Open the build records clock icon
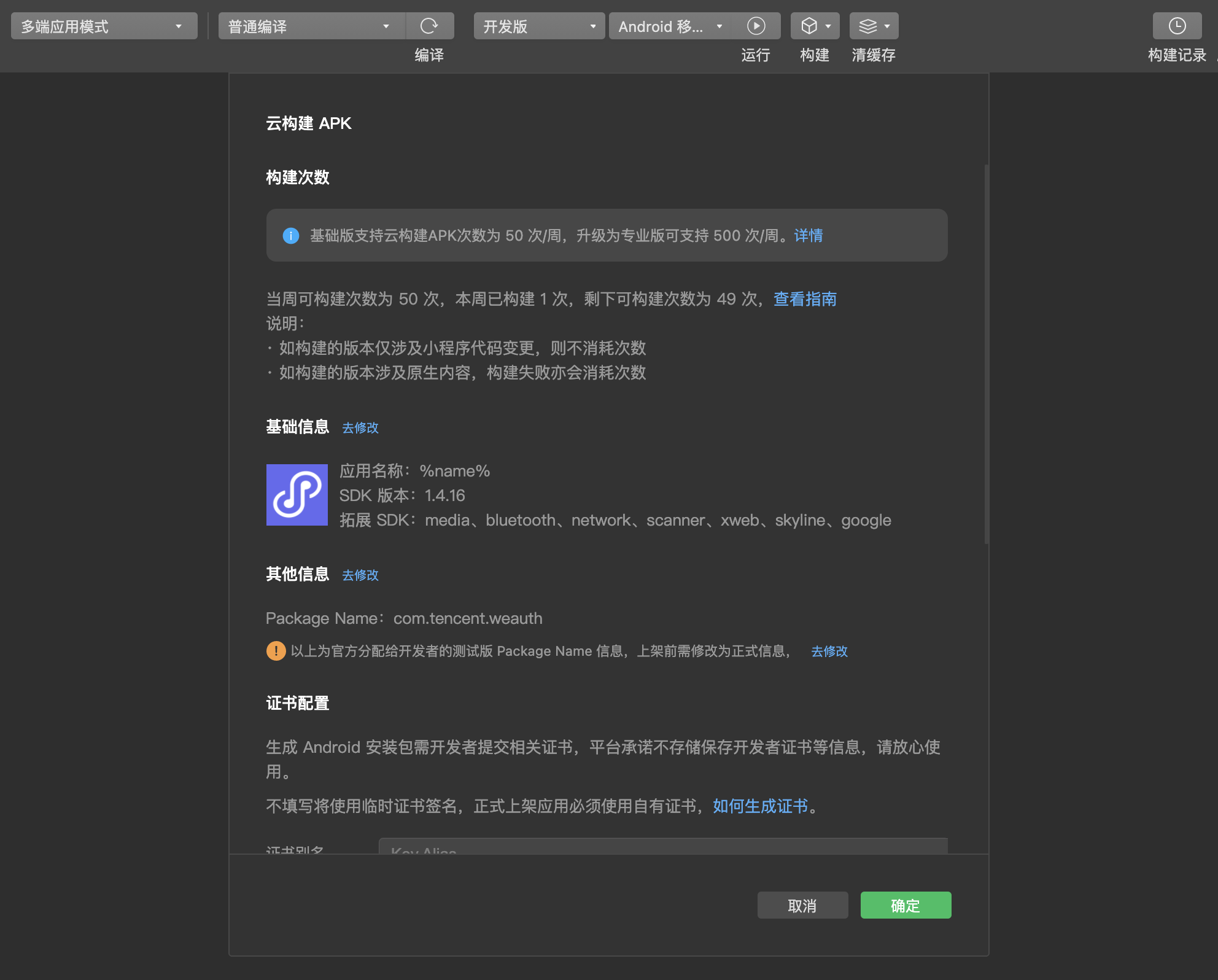 pos(1177,26)
